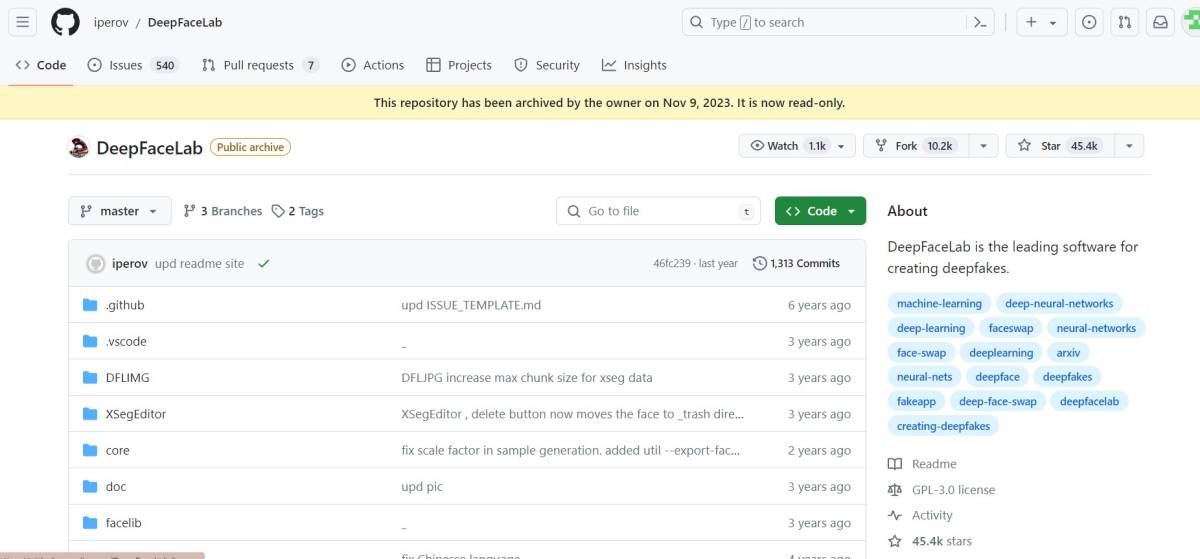Click the .vscode folder icon
This screenshot has width=1200, height=559.
(x=90, y=341)
